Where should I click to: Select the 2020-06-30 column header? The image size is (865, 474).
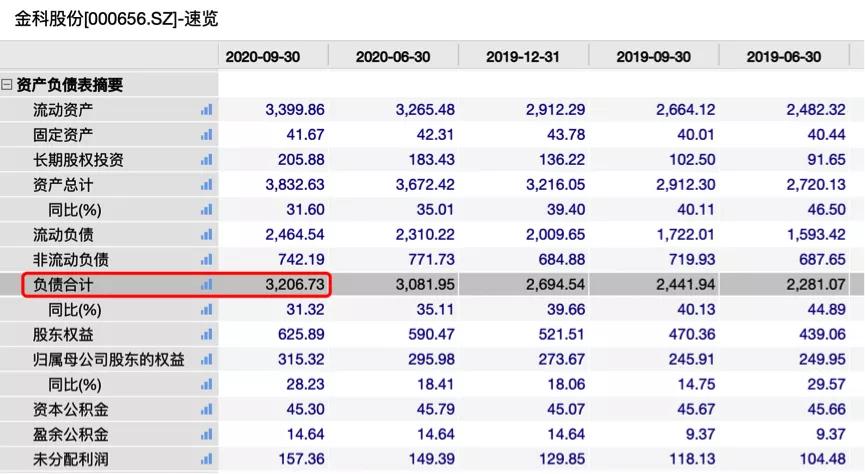coord(393,57)
